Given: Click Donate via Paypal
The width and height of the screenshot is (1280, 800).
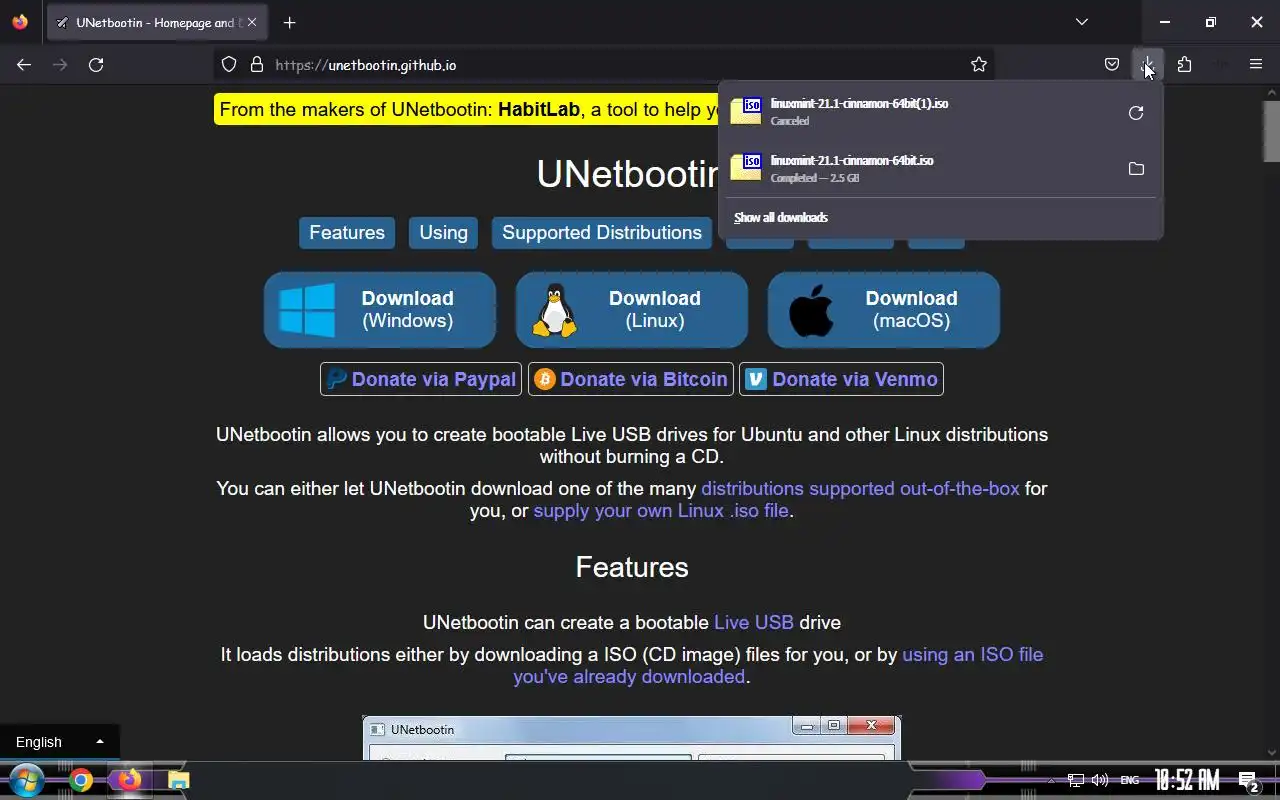Looking at the screenshot, I should (421, 379).
